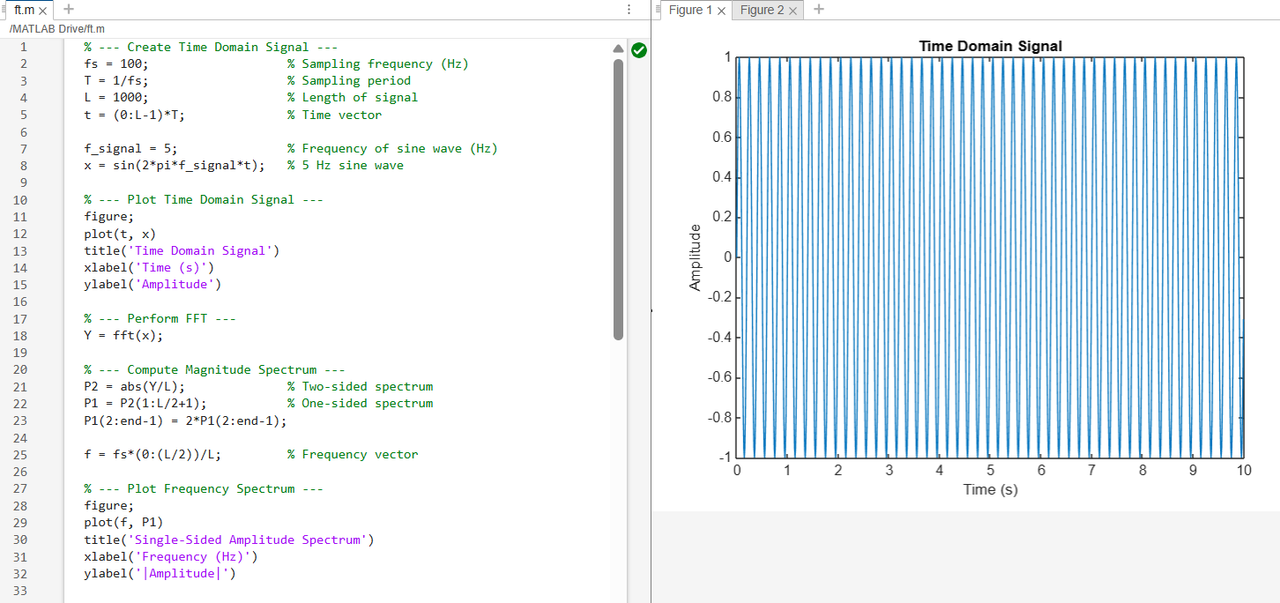Screen dimensions: 1280x603
Task: Click the 'fs = 100;' code line
Action: pyautogui.click(x=116, y=64)
